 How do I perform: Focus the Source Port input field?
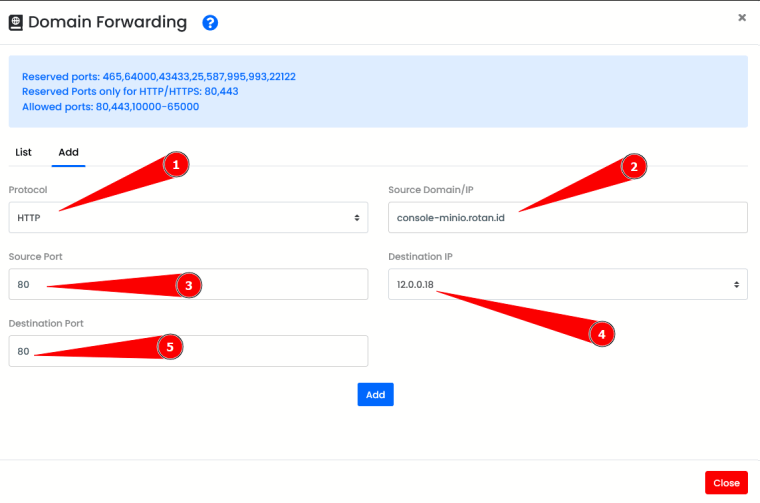coord(188,284)
